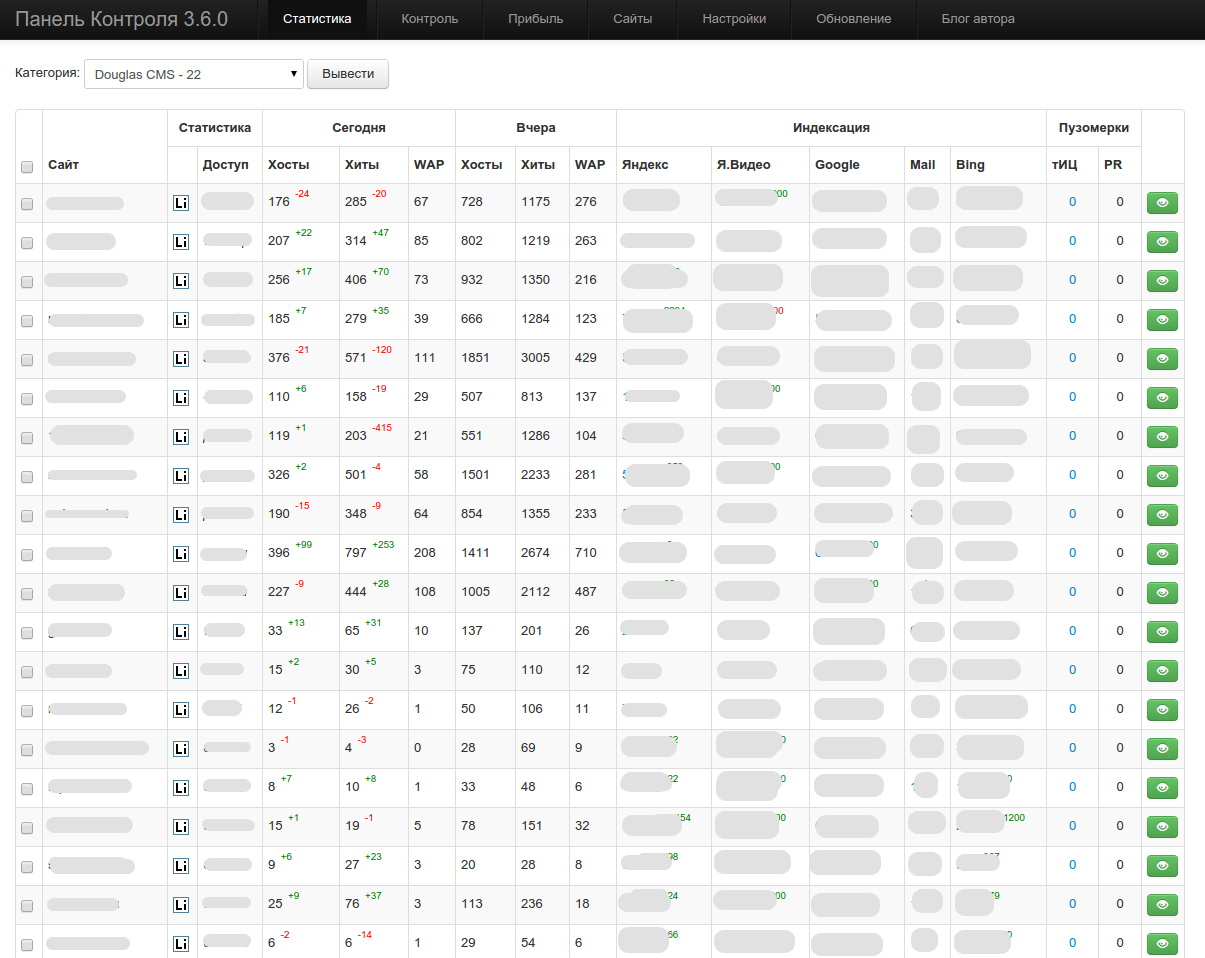This screenshot has width=1205, height=958.
Task: Click yesterday hits value 3005
Action: [536, 358]
